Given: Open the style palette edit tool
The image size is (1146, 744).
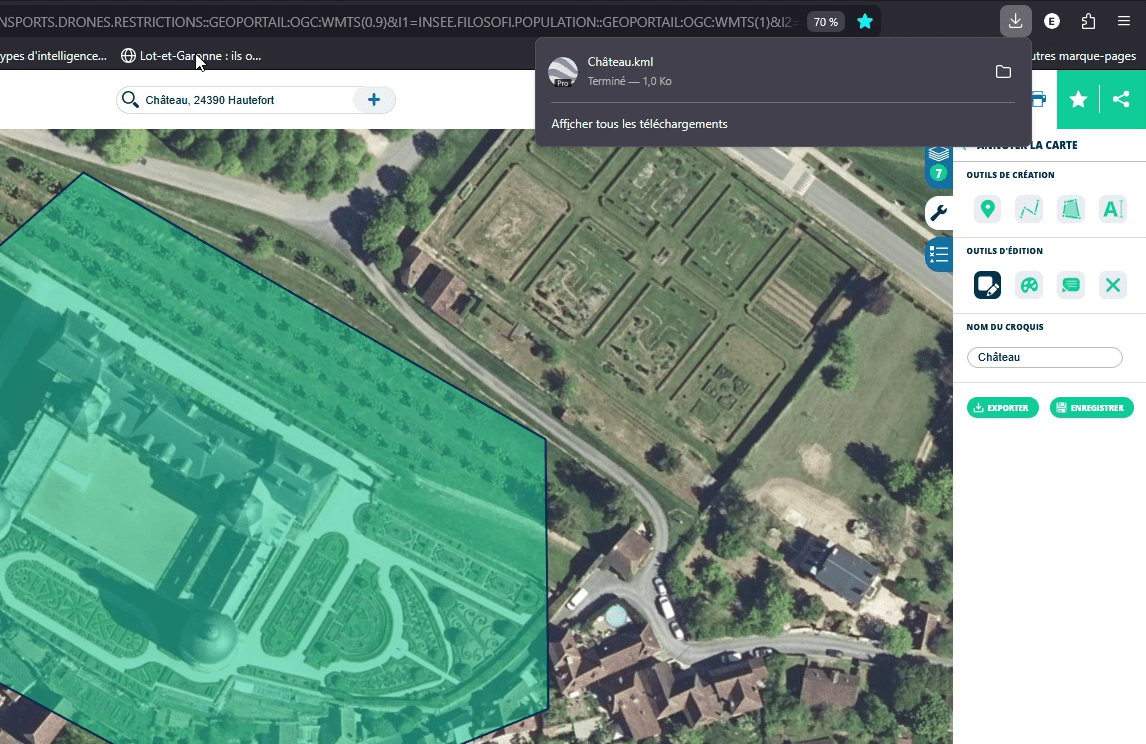Looking at the screenshot, I should 1029,285.
